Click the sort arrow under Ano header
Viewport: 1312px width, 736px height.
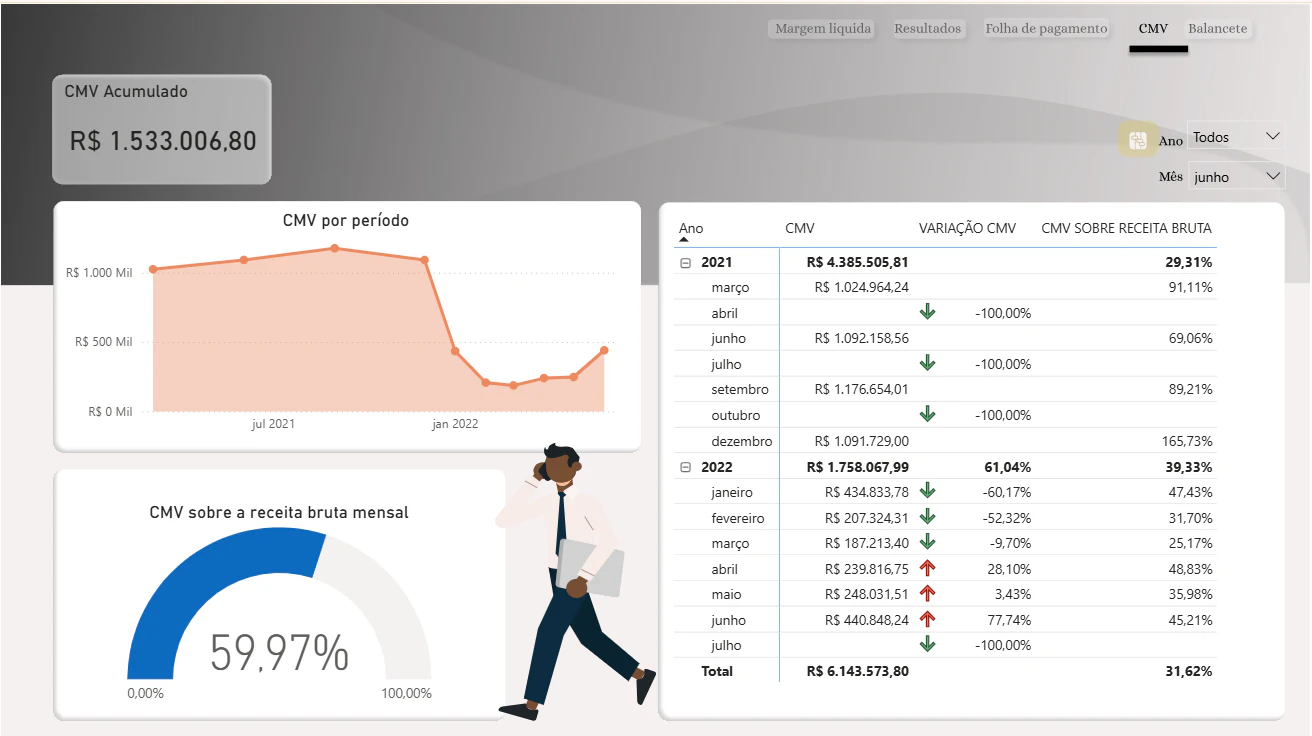684,240
